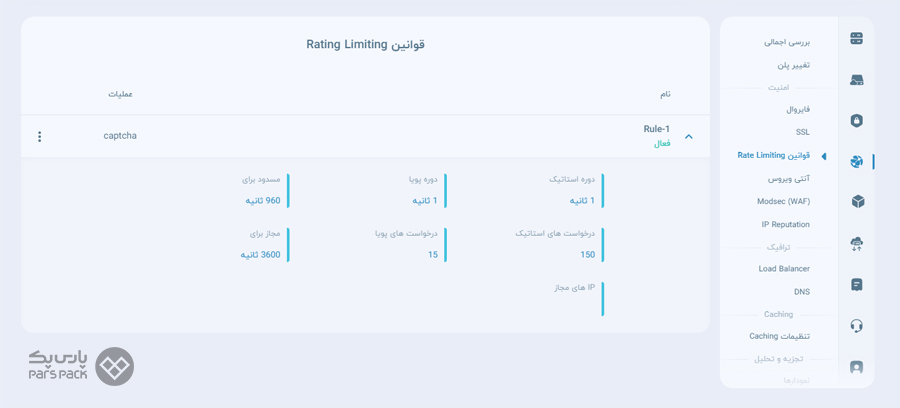This screenshot has width=900, height=408.
Task: Open the three-dot actions menu for Rule-1
Action: [x=40, y=137]
